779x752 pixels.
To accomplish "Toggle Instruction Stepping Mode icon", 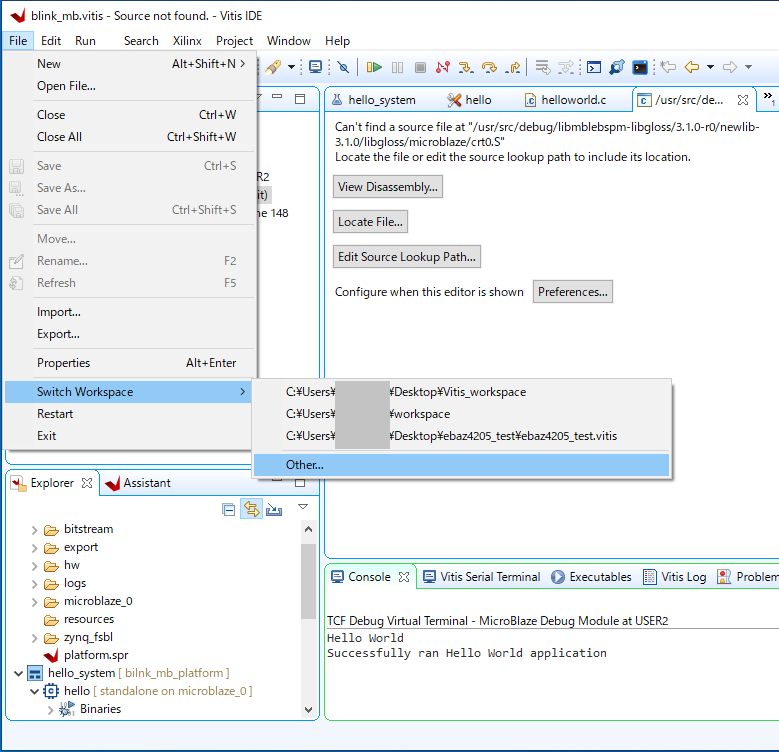I will [x=565, y=67].
